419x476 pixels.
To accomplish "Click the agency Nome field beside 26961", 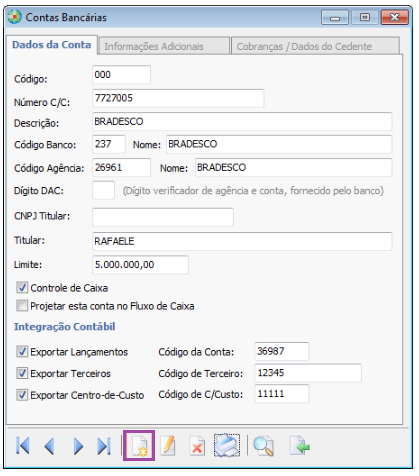I will point(294,167).
